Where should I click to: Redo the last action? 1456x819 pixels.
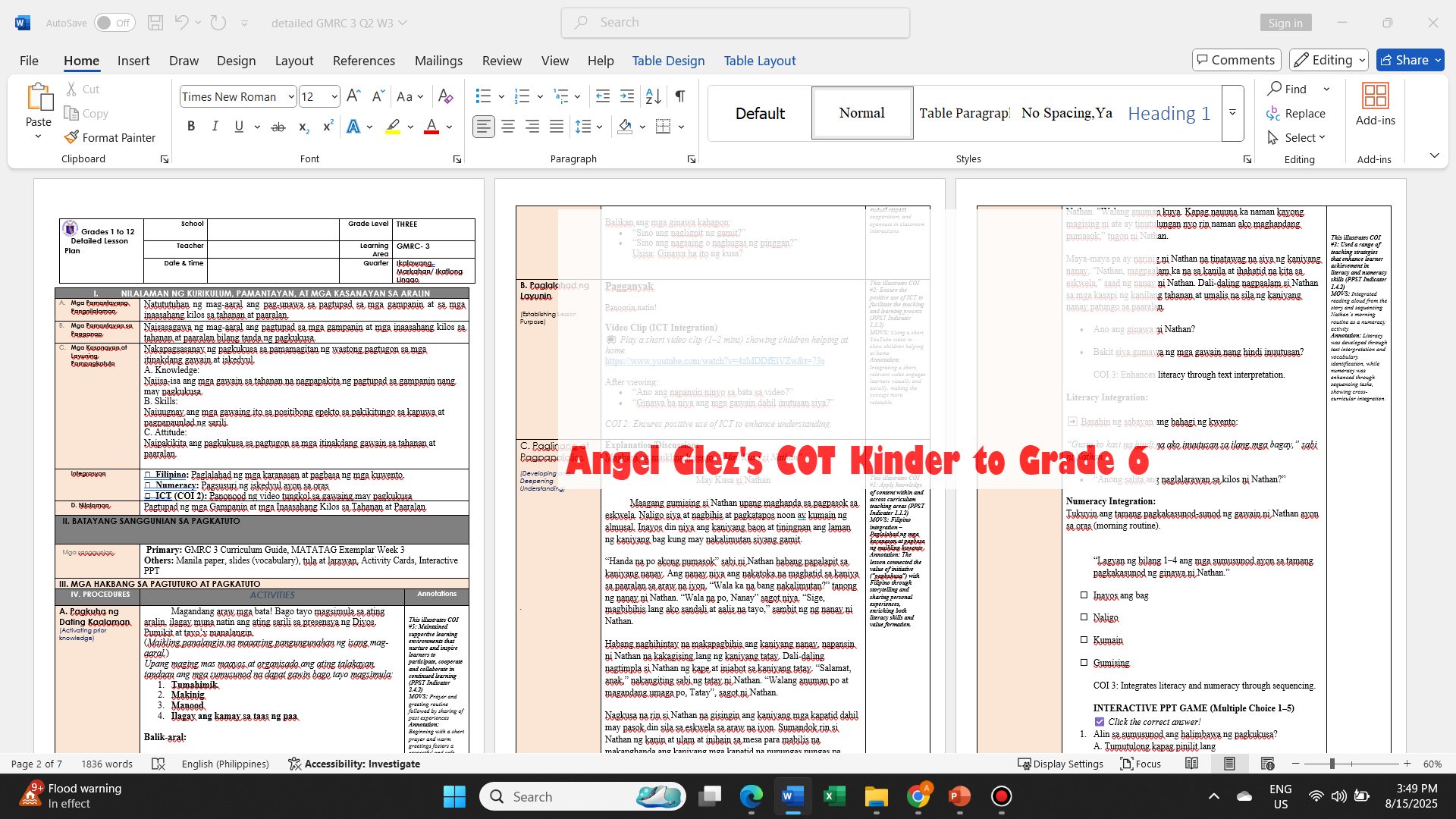click(218, 23)
